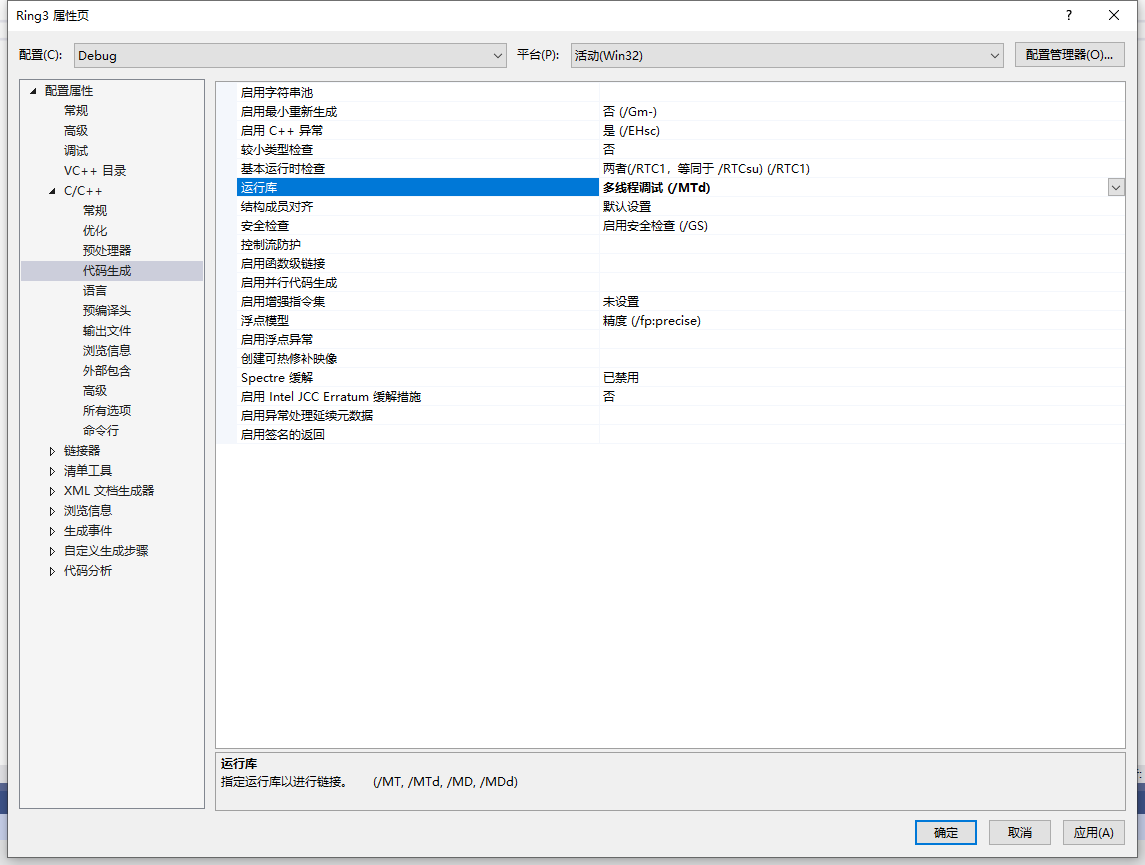
Task: Select 优化 under C/C++
Action: tap(95, 231)
